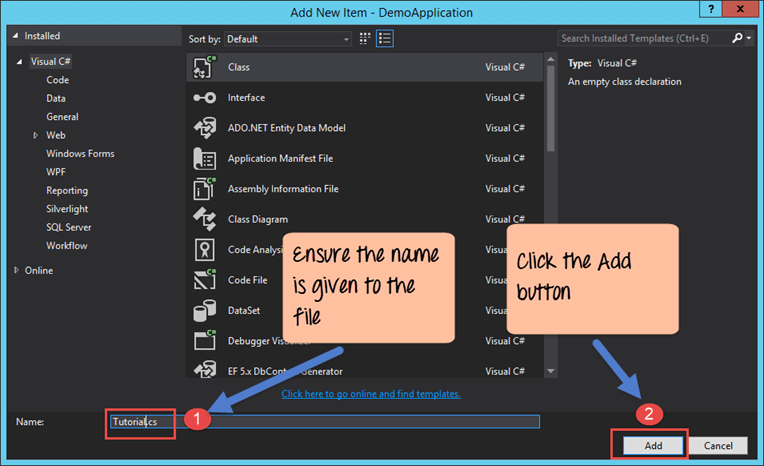Select the DataSet template icon

(x=204, y=311)
